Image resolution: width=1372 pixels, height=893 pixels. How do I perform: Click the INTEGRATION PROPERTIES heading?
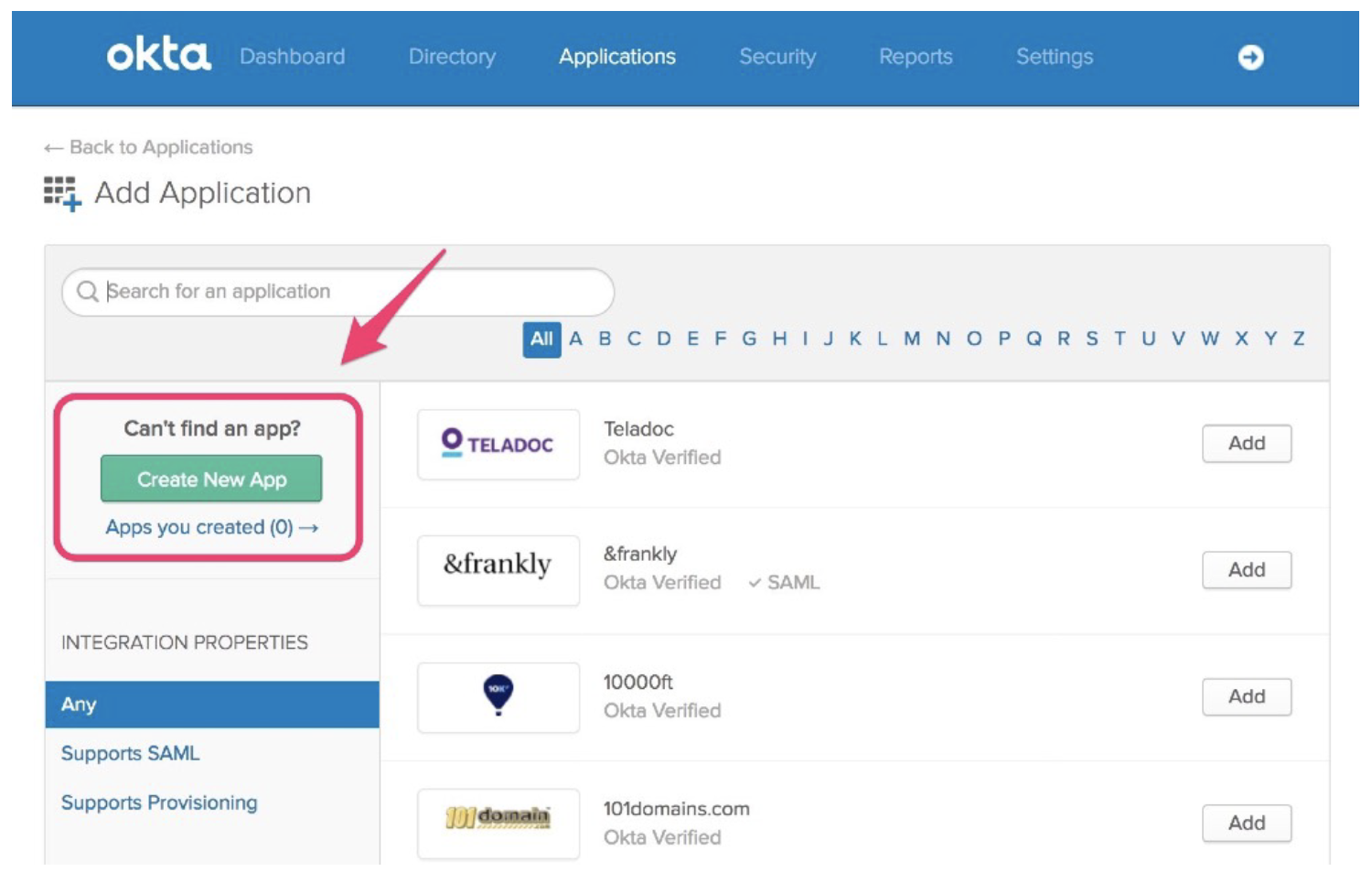[185, 643]
